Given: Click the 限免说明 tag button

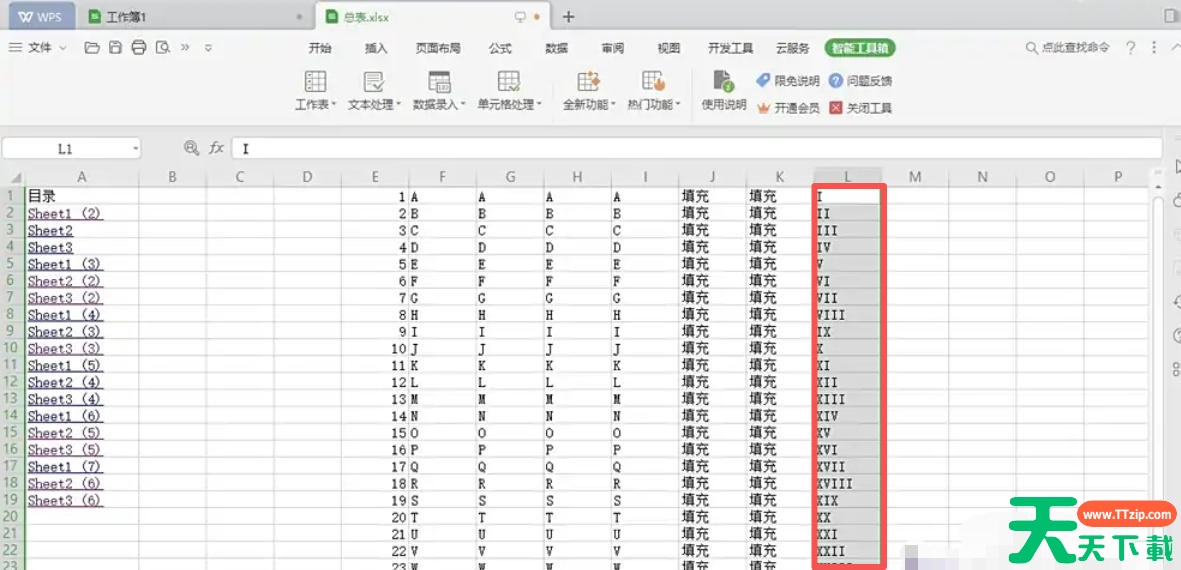Looking at the screenshot, I should (x=788, y=81).
